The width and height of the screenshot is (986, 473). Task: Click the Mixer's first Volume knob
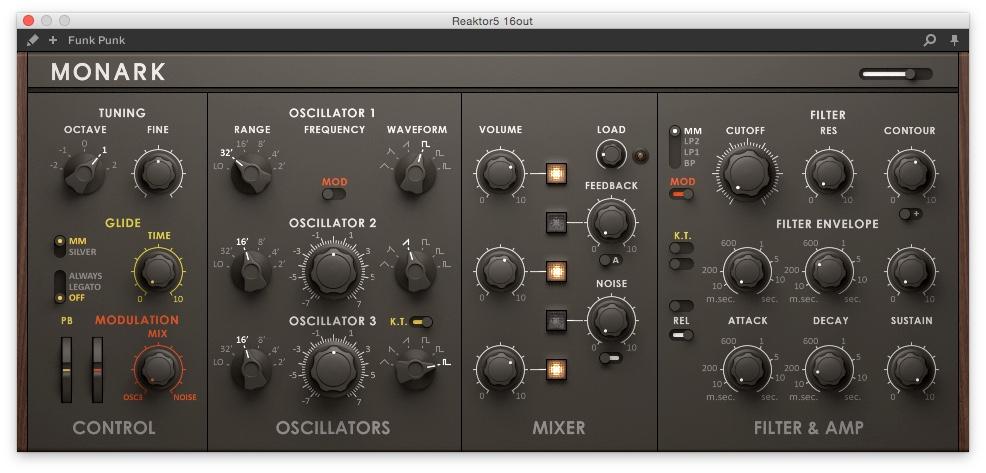[x=501, y=173]
